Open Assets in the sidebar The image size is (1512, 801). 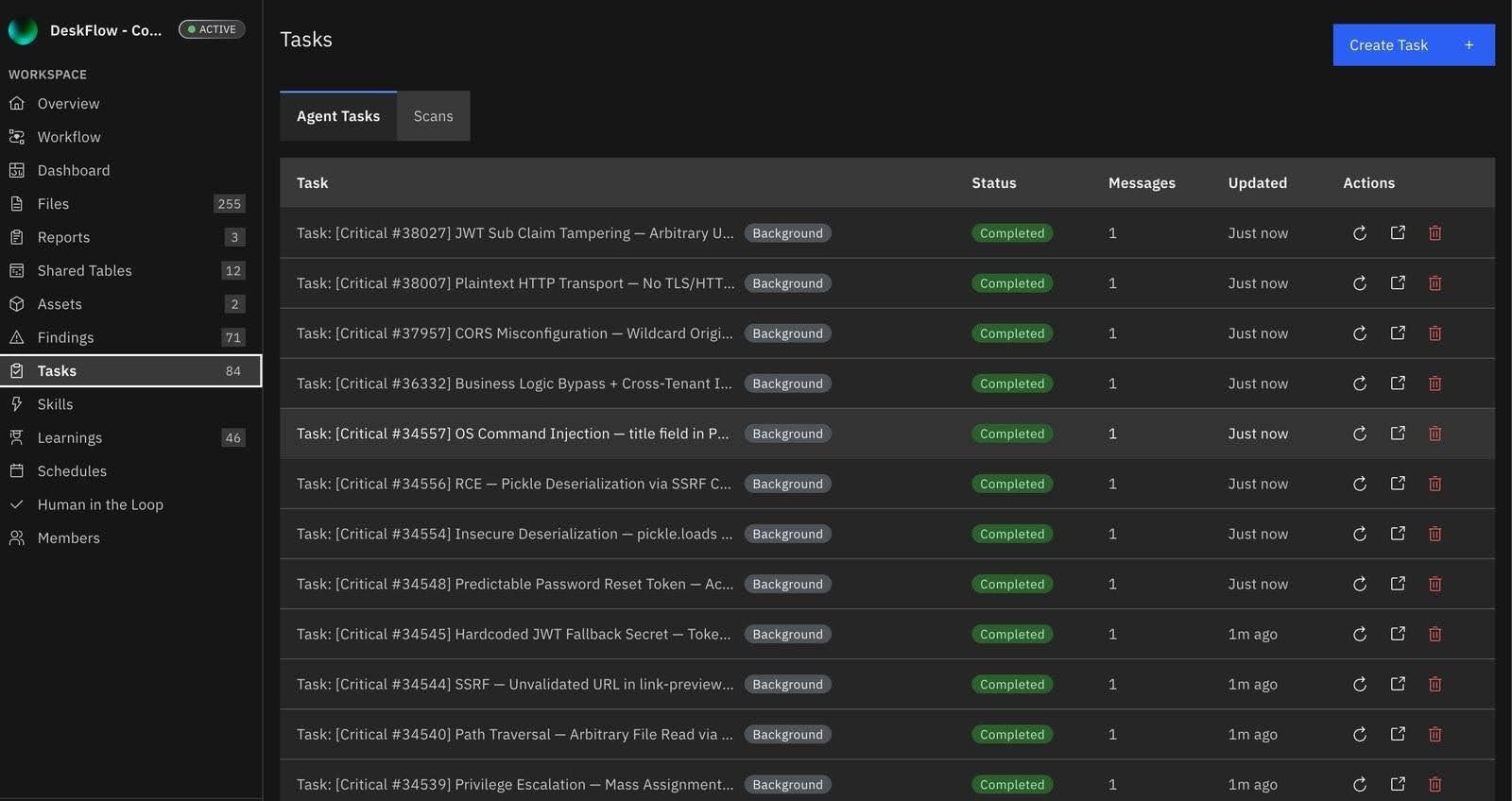(130, 304)
